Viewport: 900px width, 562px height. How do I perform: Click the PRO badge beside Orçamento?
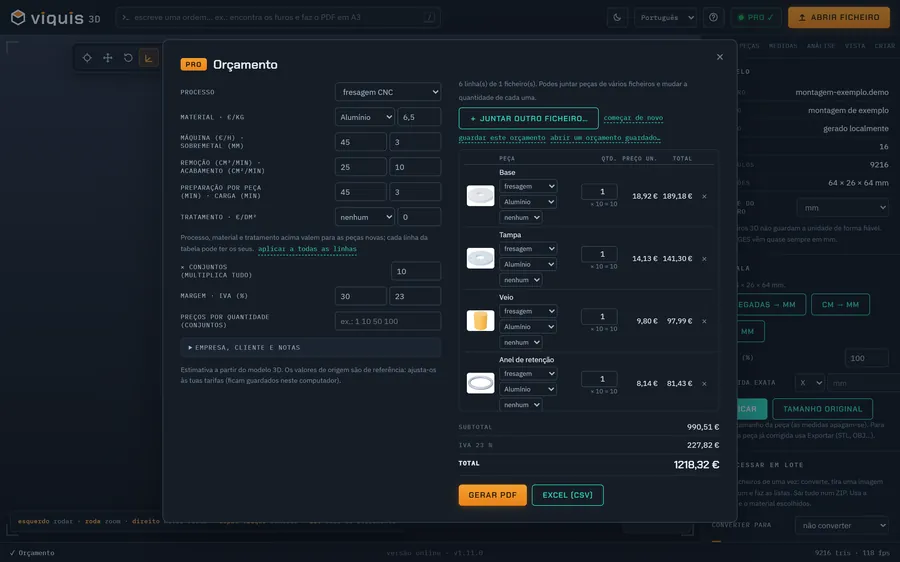pyautogui.click(x=193, y=64)
